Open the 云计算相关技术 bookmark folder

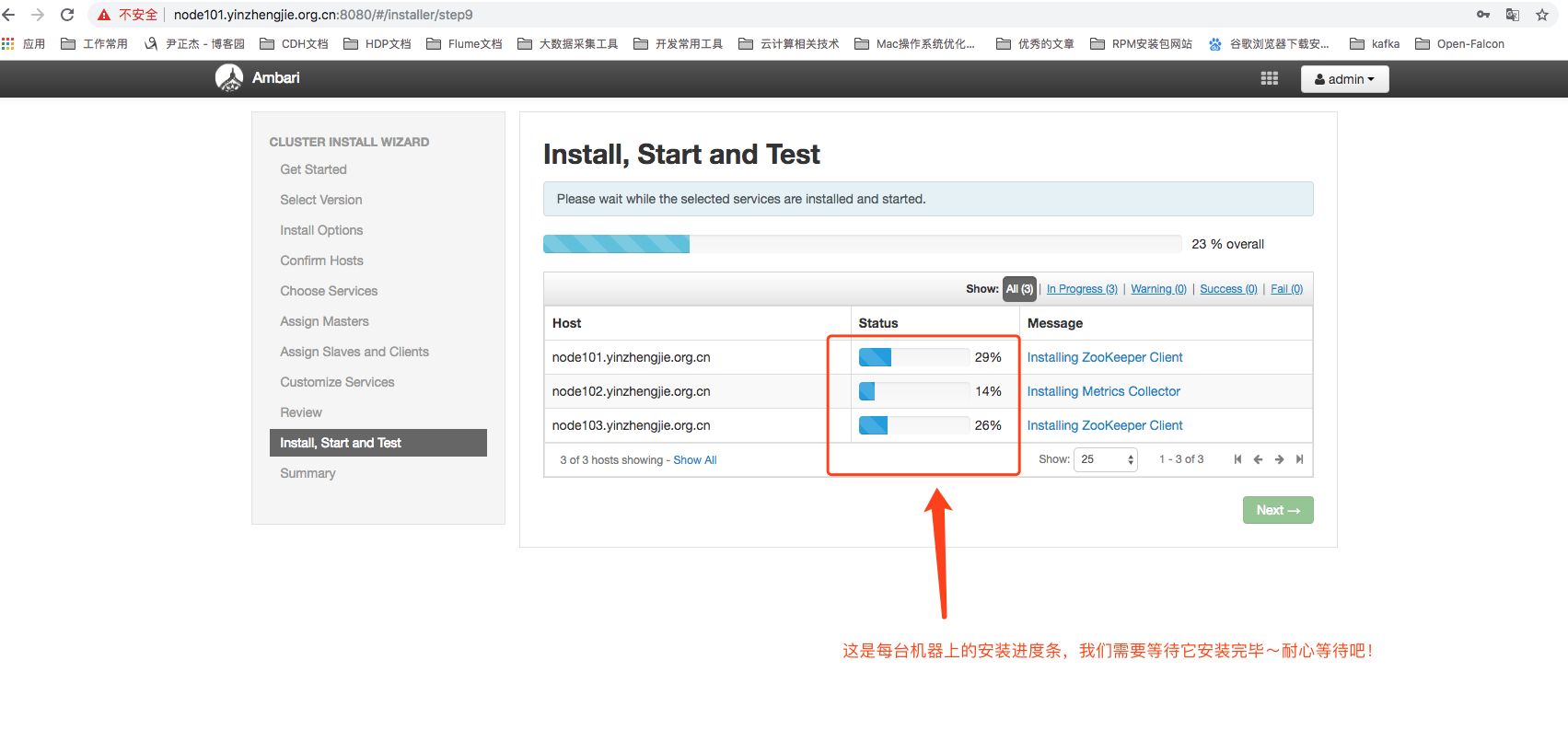(789, 43)
